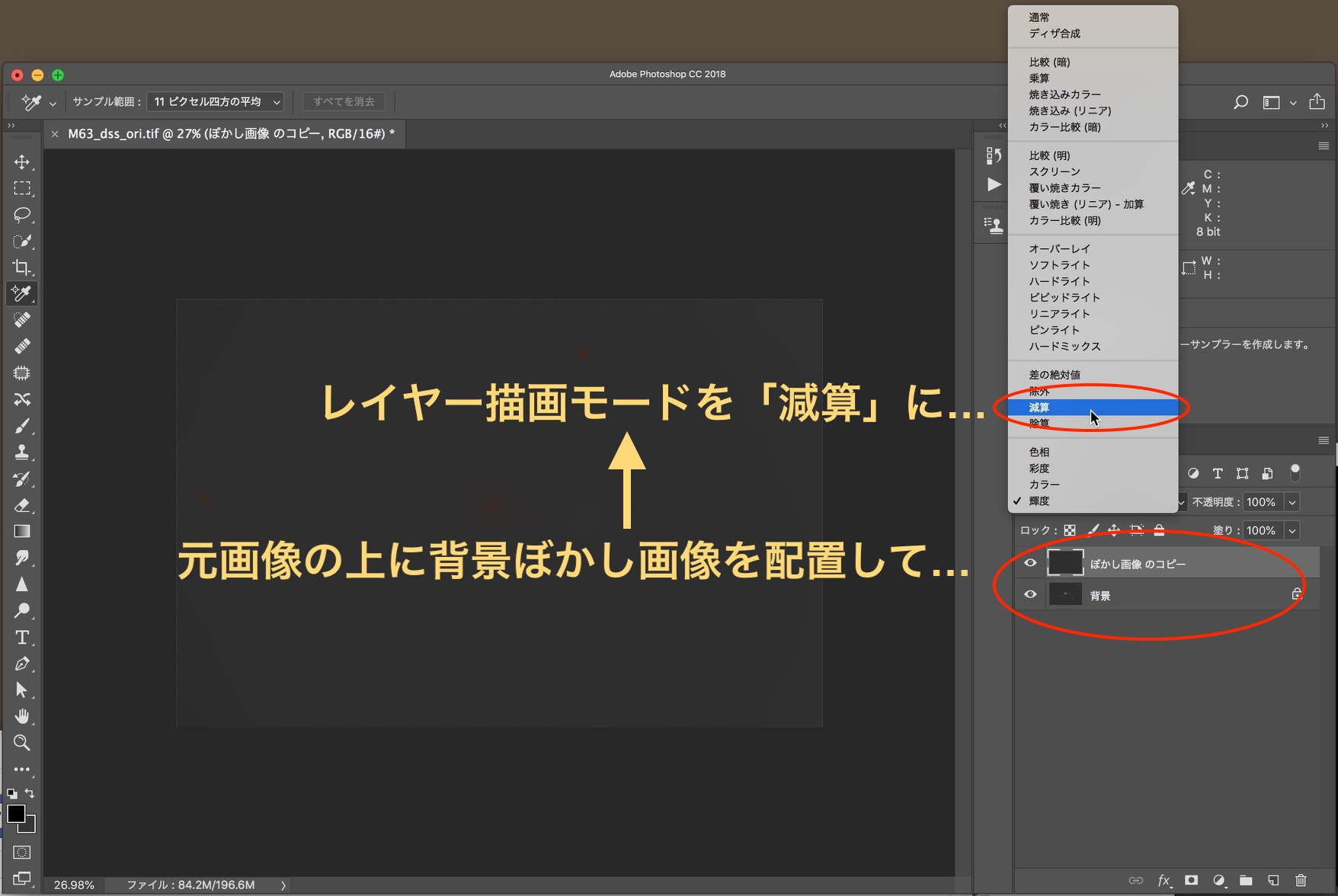Hide the ぼかし画像 のコピー layer
Viewport: 1338px width, 896px height.
pos(1030,563)
